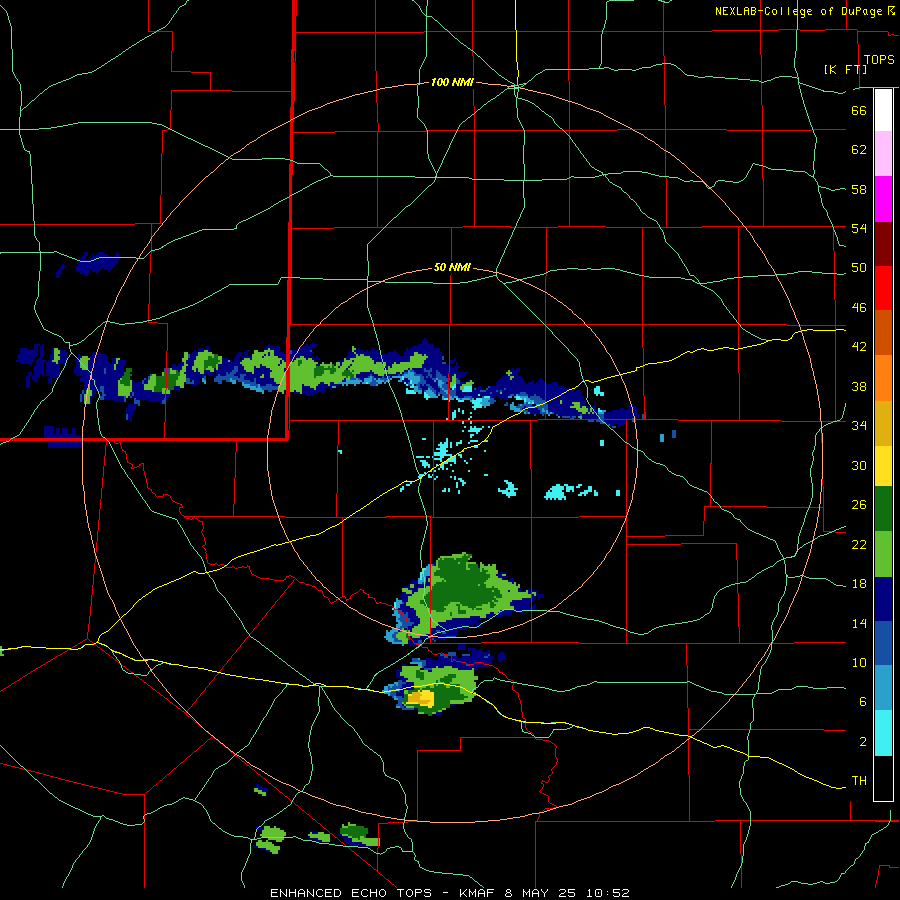Click the 54 legend value
The width and height of the screenshot is (900, 900).
[x=859, y=228]
